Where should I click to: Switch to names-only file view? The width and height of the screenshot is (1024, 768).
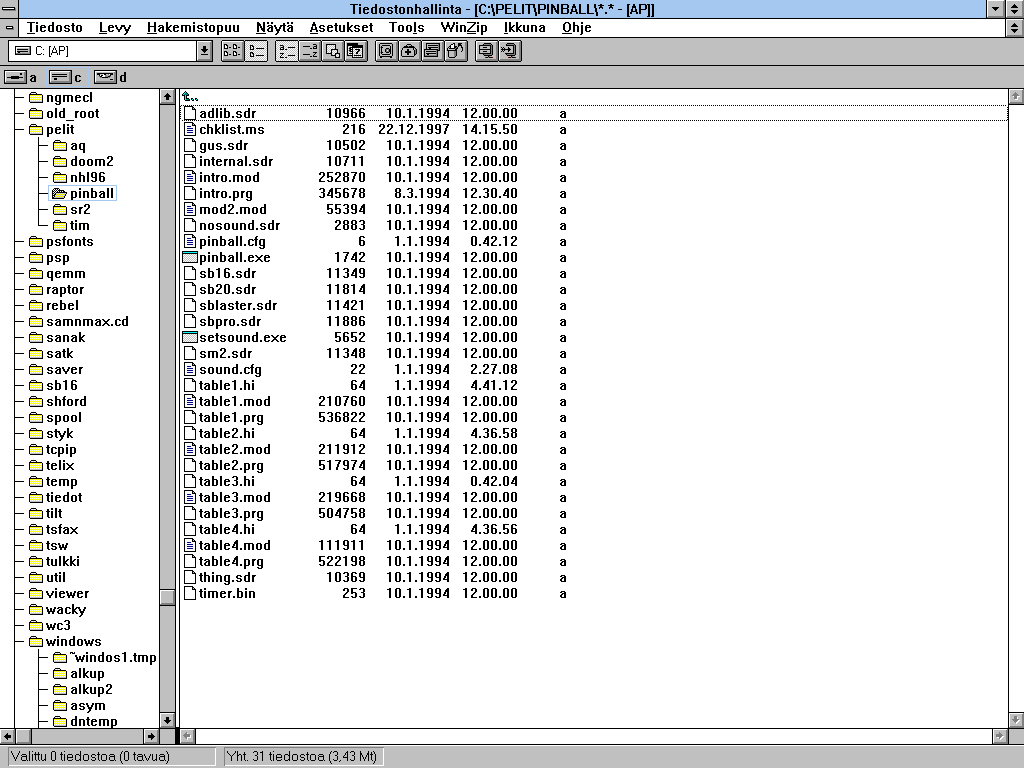(232, 51)
